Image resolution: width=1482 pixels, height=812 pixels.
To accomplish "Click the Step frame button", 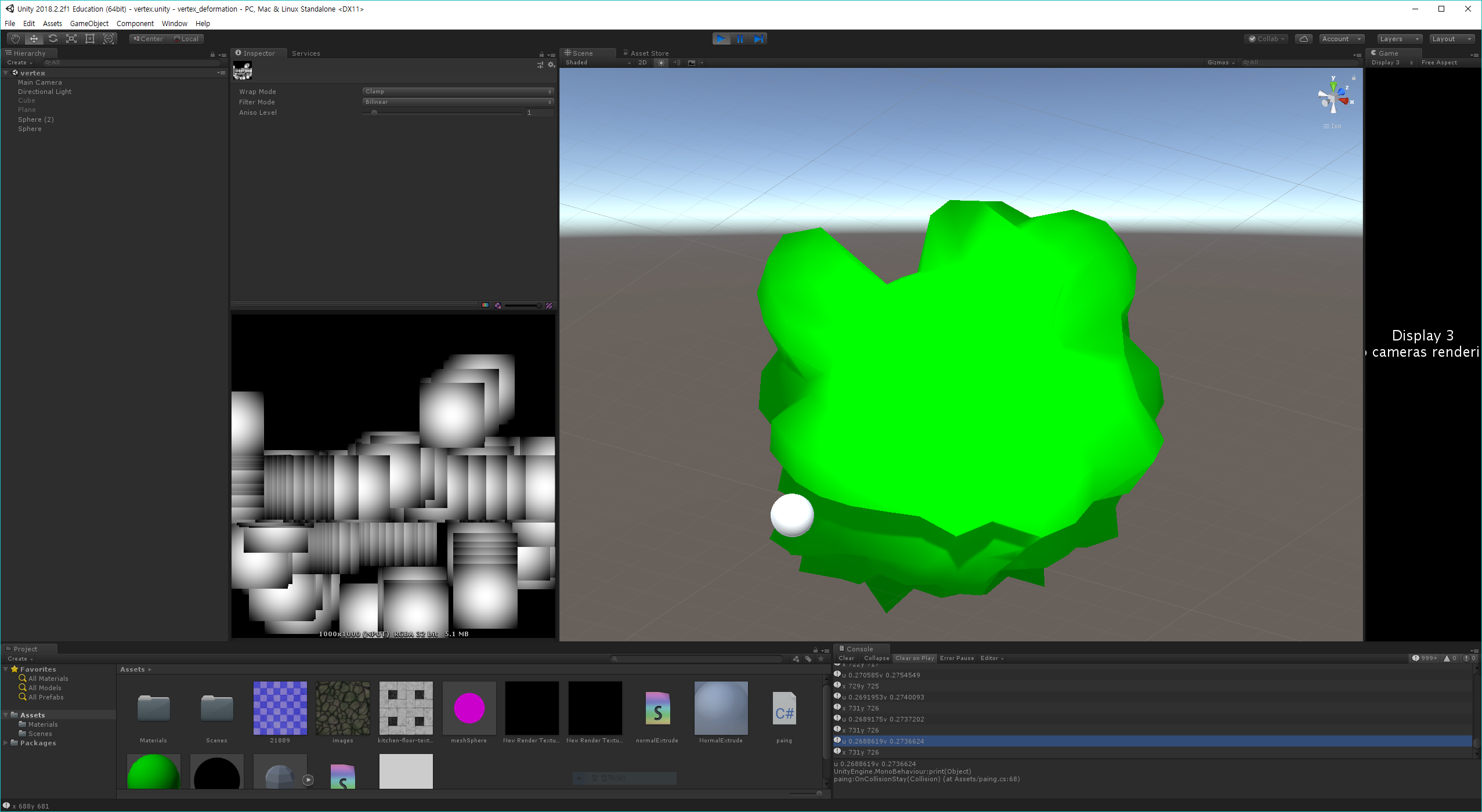I will (758, 39).
